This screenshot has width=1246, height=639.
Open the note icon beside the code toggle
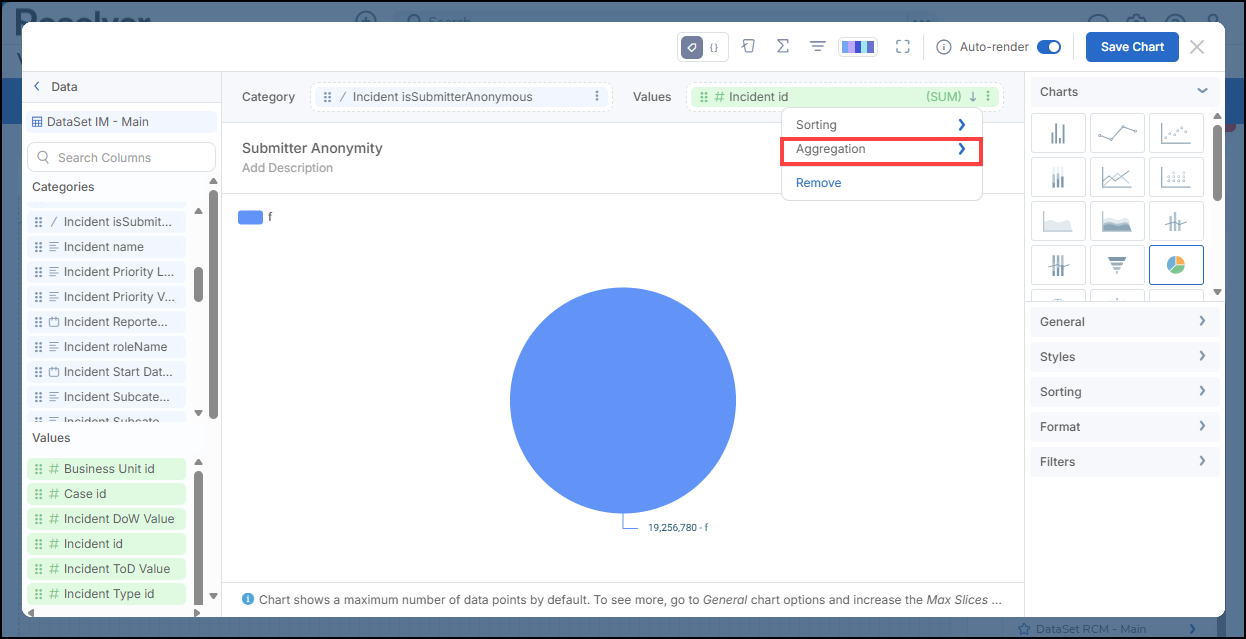pos(748,47)
